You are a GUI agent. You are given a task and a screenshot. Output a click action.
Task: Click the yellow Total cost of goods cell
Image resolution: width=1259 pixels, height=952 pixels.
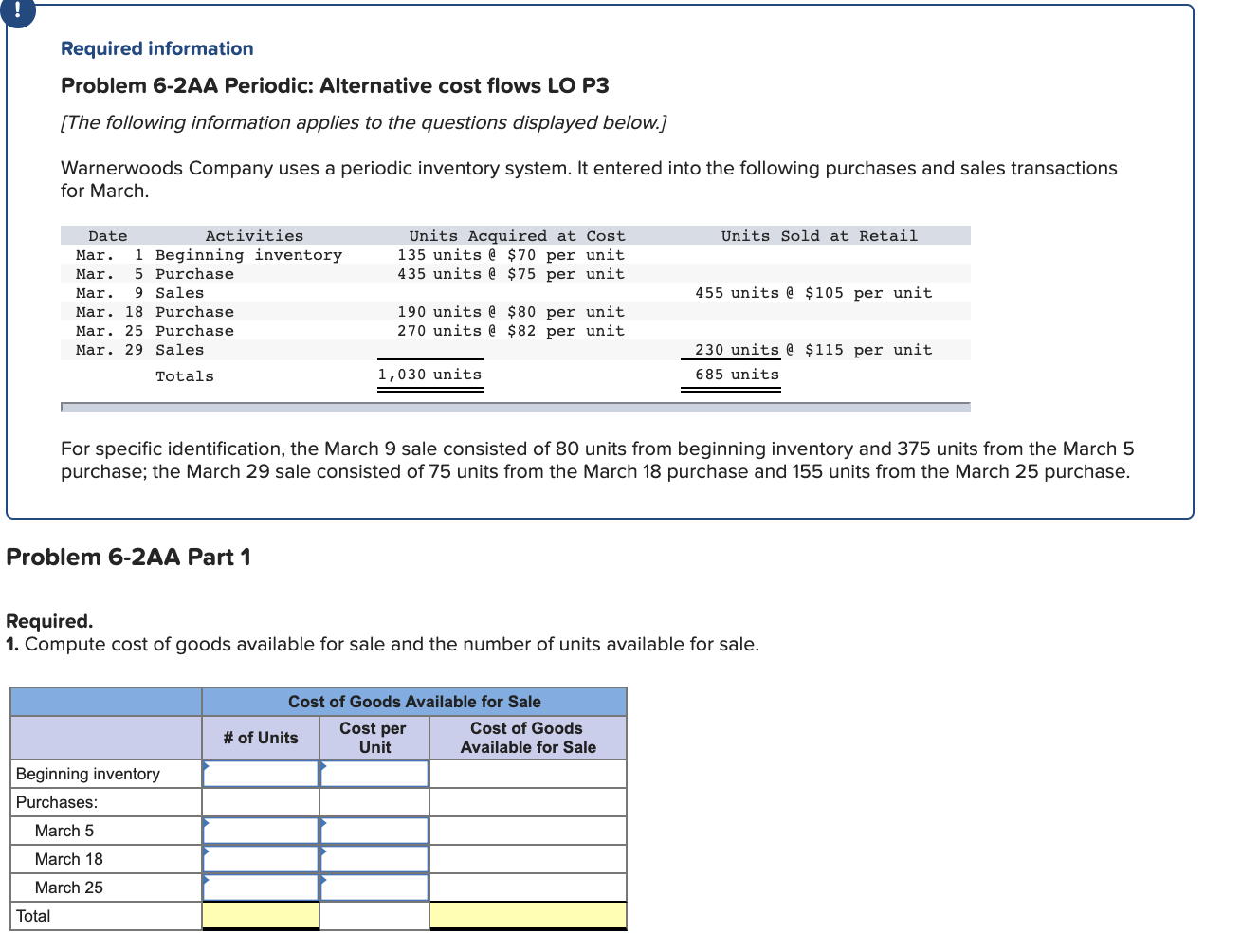coord(527,916)
